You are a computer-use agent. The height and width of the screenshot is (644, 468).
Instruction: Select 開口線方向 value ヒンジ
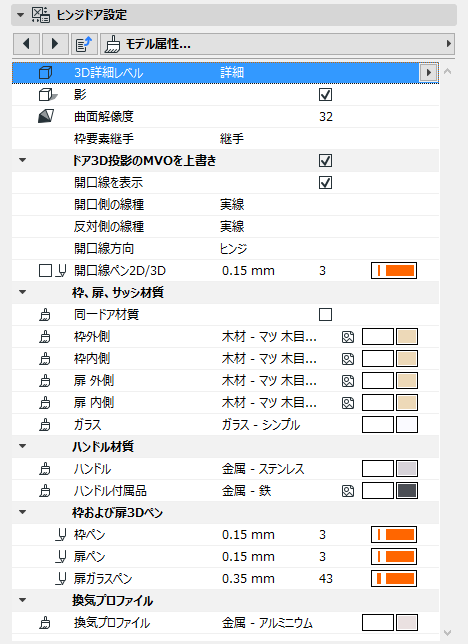click(234, 249)
